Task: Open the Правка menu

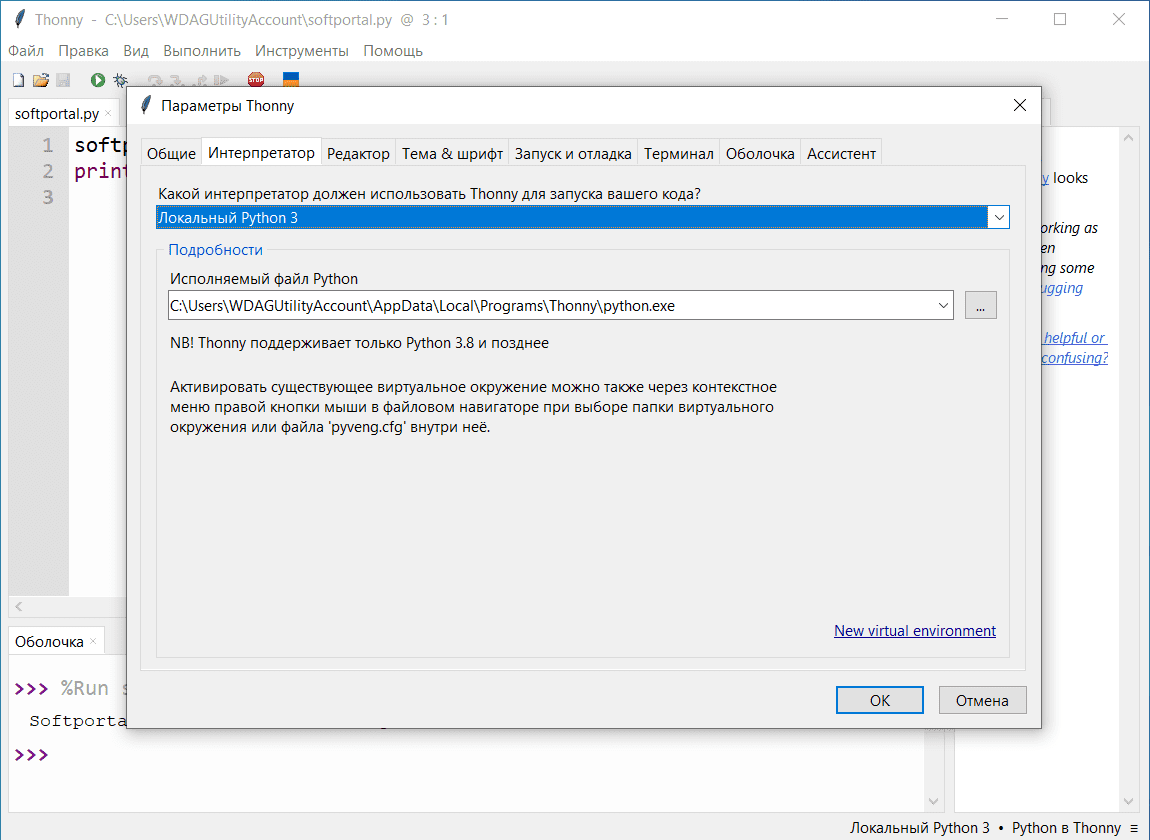Action: click(x=84, y=51)
